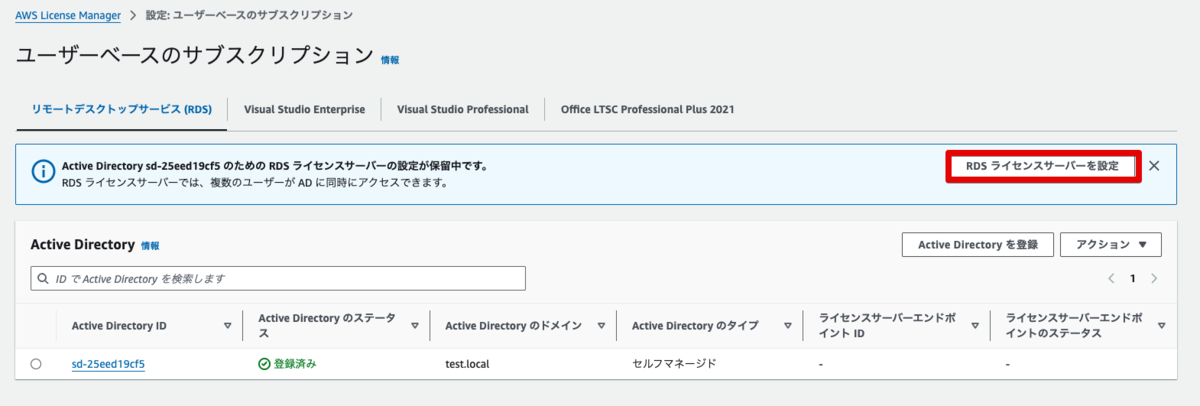Sort by the Active Directory のドメイン column arrow
The width and height of the screenshot is (1200, 406).
tap(601, 325)
